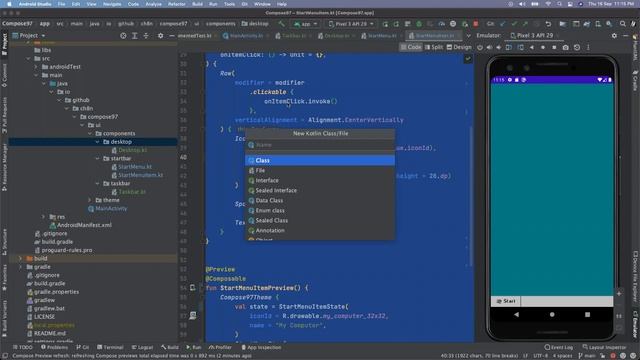
Task: Click the Git Update Project arrow
Action: (502, 24)
